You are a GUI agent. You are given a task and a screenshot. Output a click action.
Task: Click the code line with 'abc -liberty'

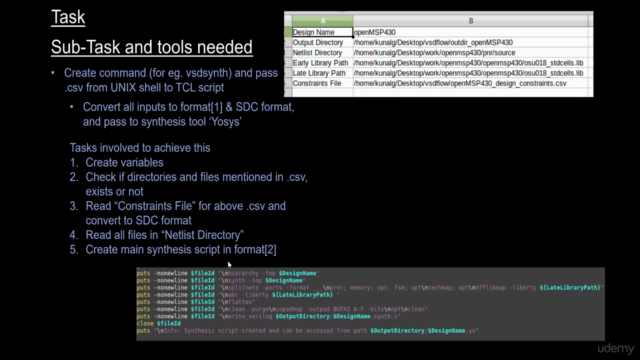click(238, 295)
